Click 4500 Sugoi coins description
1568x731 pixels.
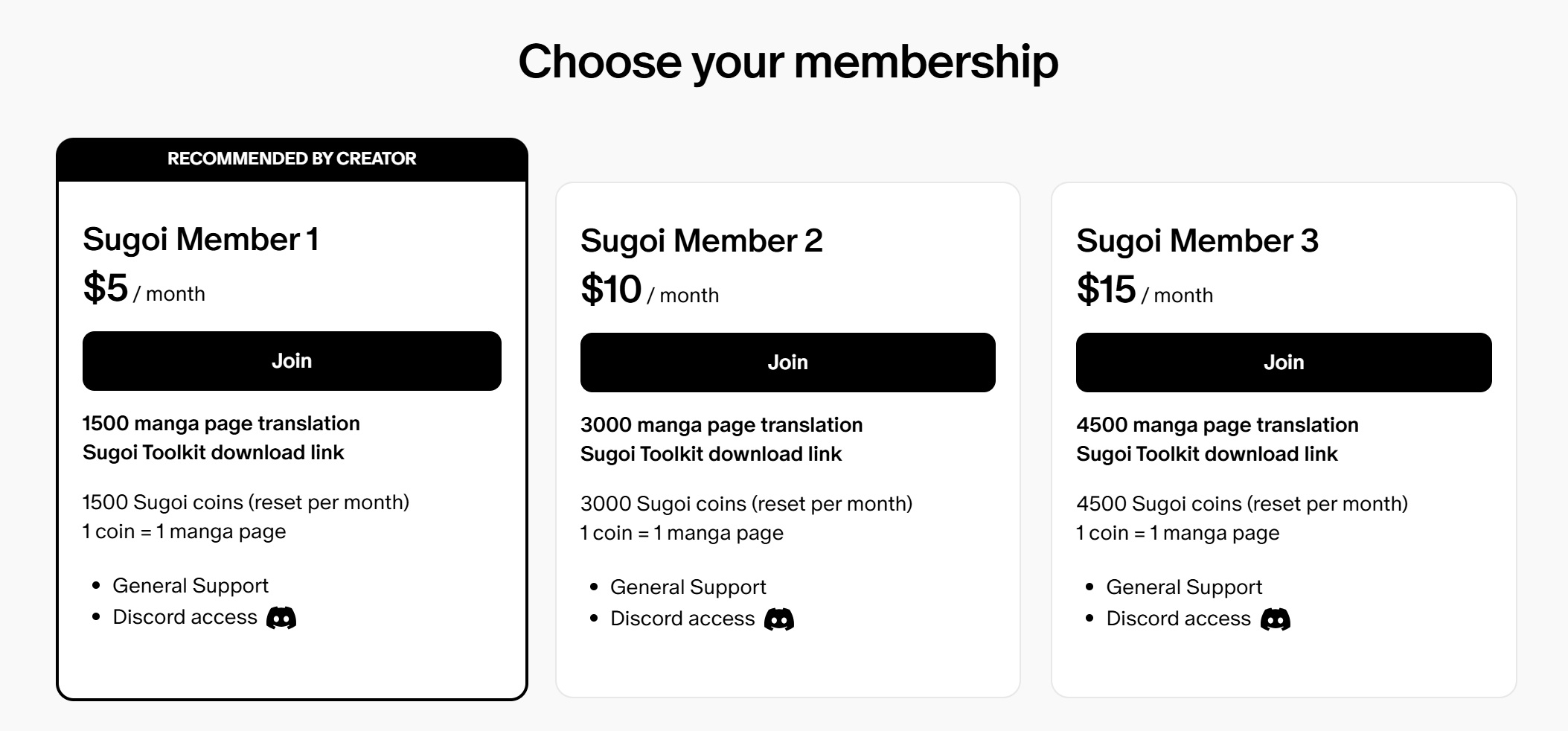pyautogui.click(x=1241, y=504)
